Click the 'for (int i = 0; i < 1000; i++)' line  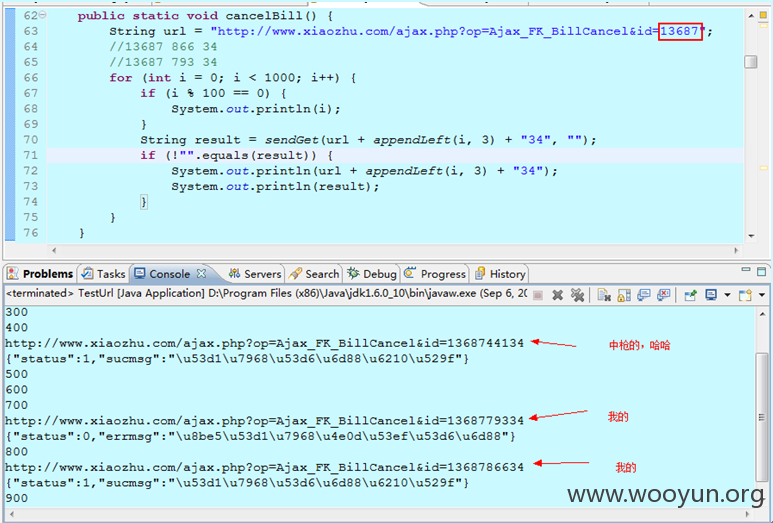[x=232, y=78]
